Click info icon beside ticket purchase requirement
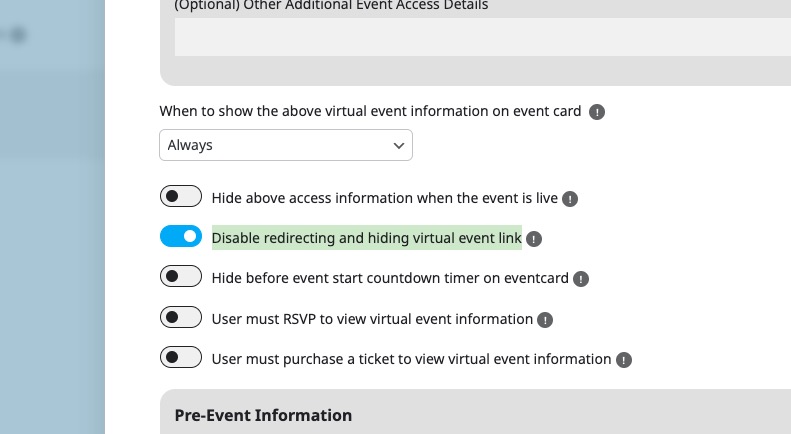Viewport: 791px width, 434px height. pos(624,360)
